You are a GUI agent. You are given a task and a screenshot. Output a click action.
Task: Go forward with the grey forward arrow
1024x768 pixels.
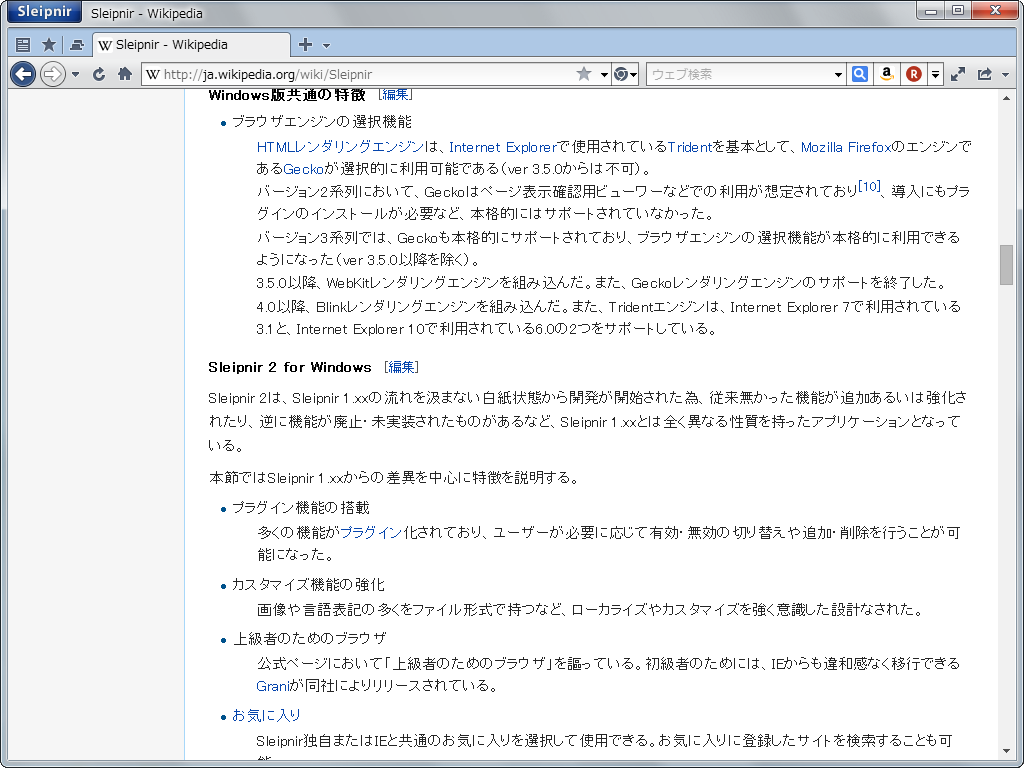pos(52,74)
